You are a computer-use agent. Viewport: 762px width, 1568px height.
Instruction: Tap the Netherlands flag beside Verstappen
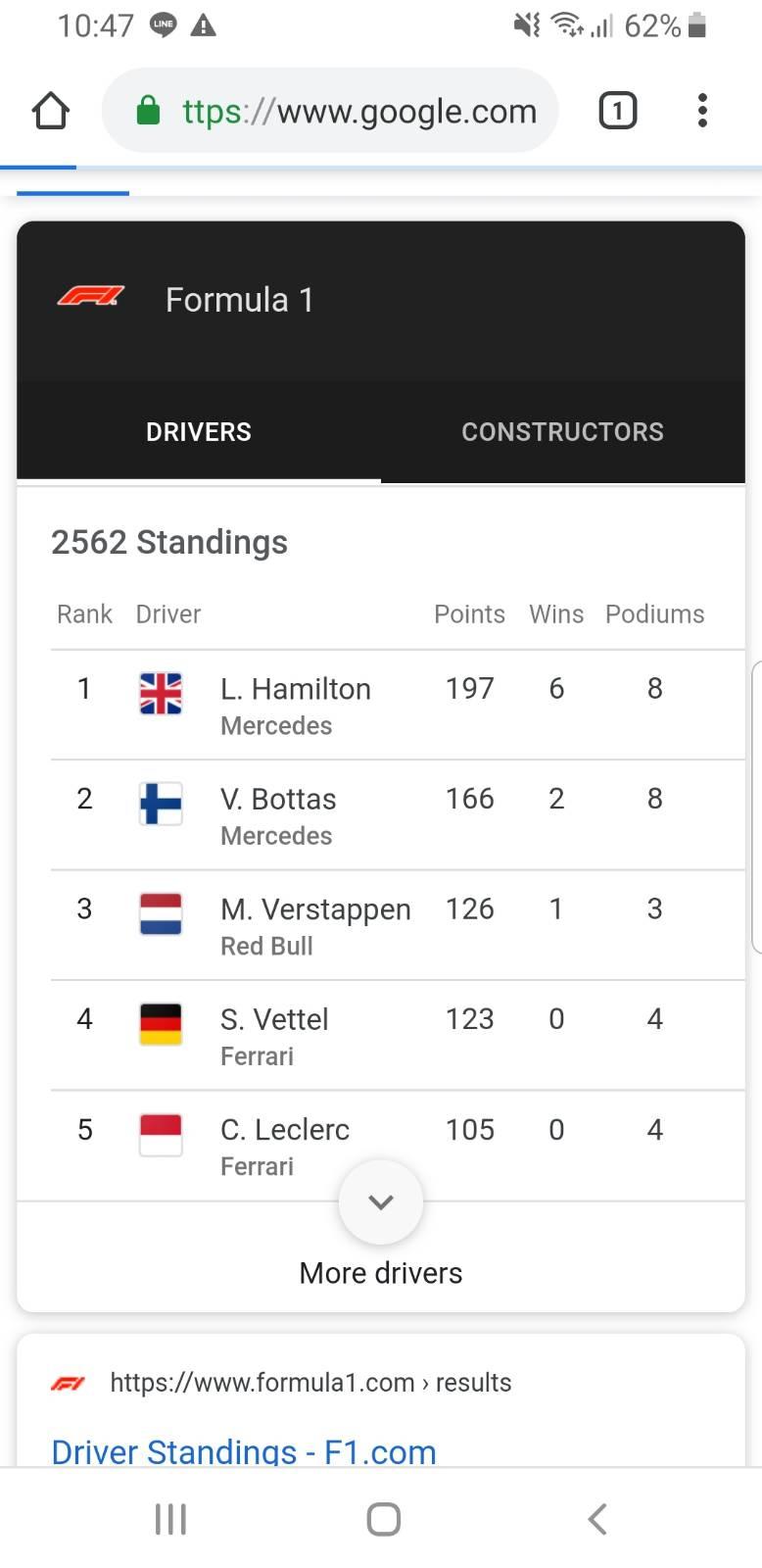(161, 913)
